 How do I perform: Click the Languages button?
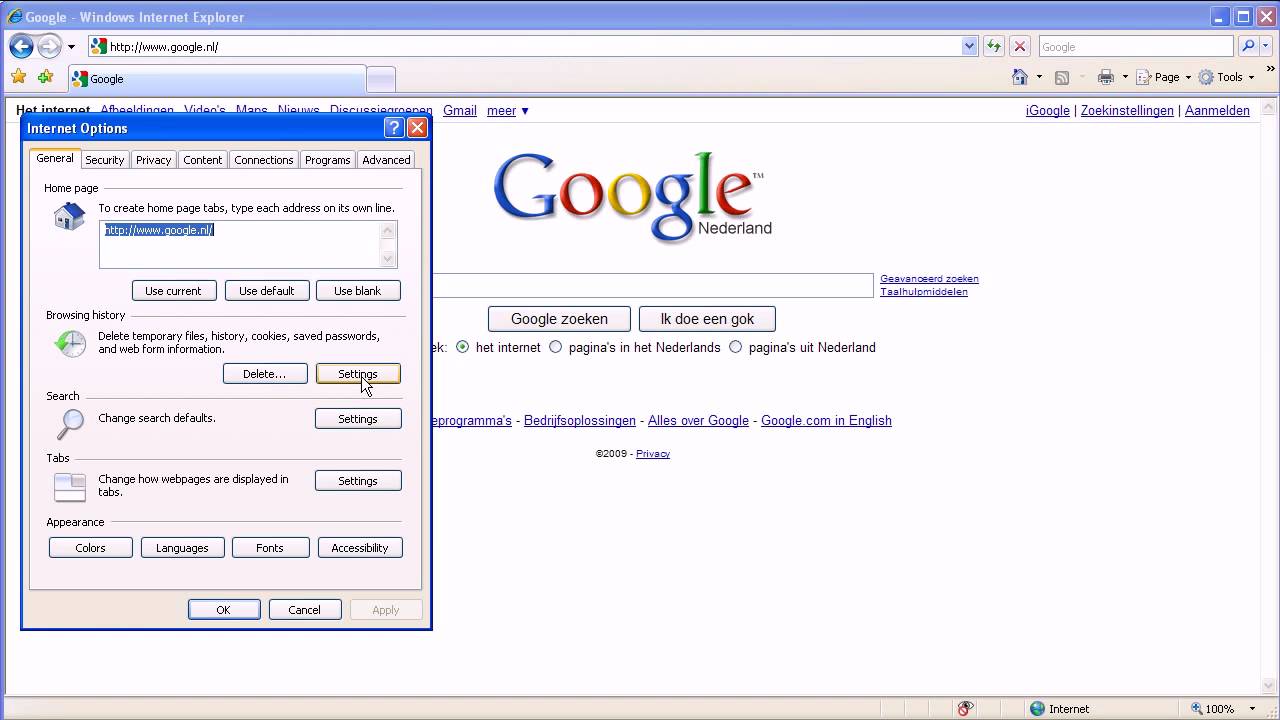[182, 548]
